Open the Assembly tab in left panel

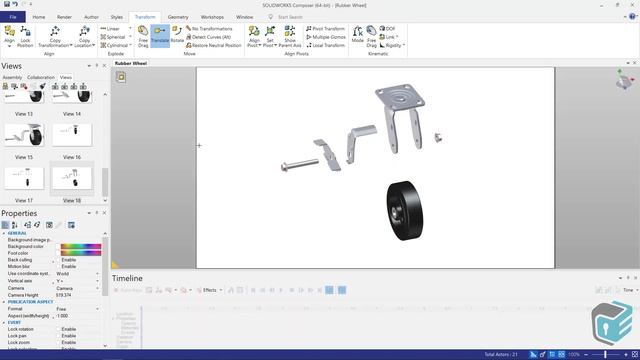tap(12, 77)
